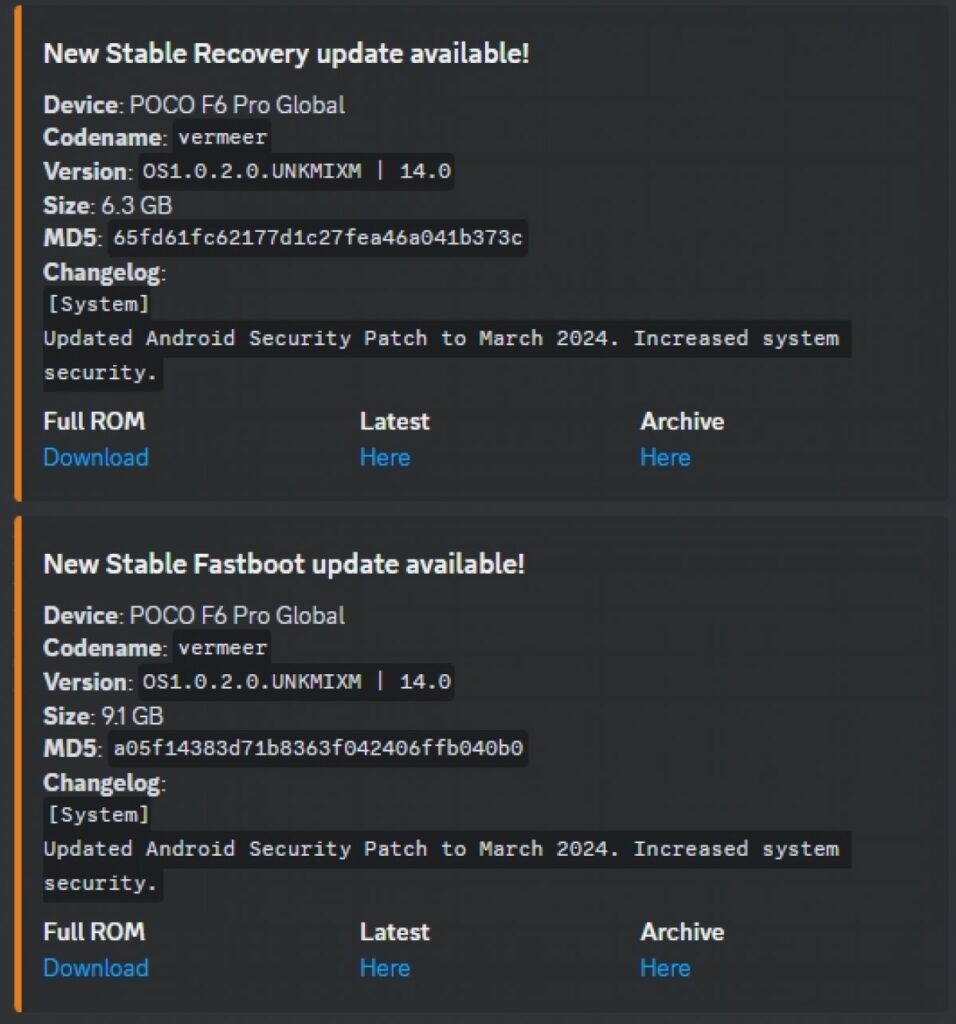Screen dimensions: 956x1024
Task: Click 'New Stable Fastboot update available!' title
Action: click(x=283, y=564)
